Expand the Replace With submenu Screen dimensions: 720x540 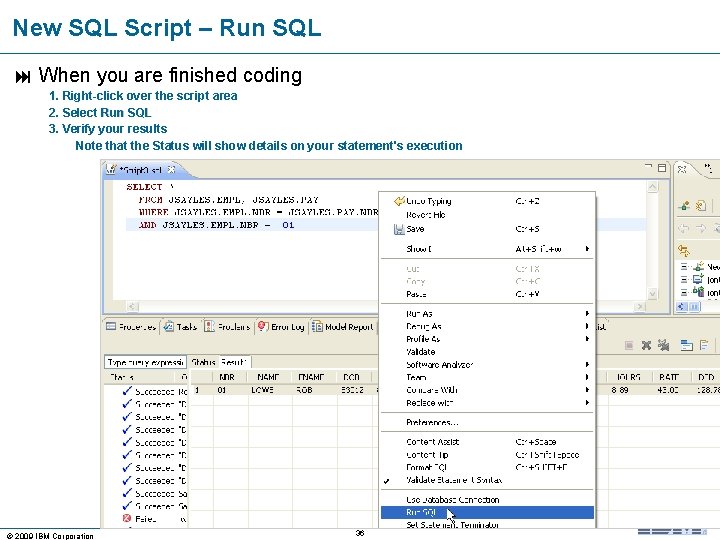pos(487,403)
